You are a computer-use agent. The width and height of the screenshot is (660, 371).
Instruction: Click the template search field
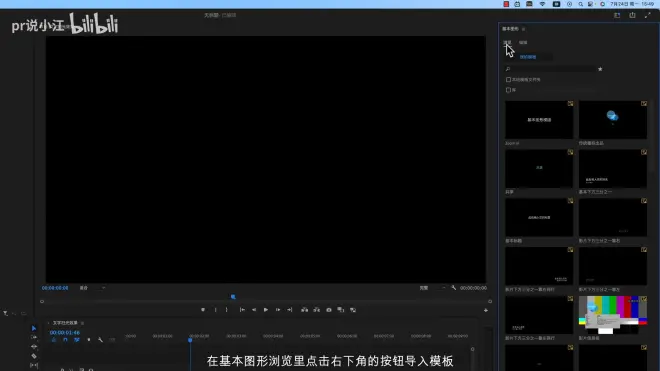pos(551,69)
